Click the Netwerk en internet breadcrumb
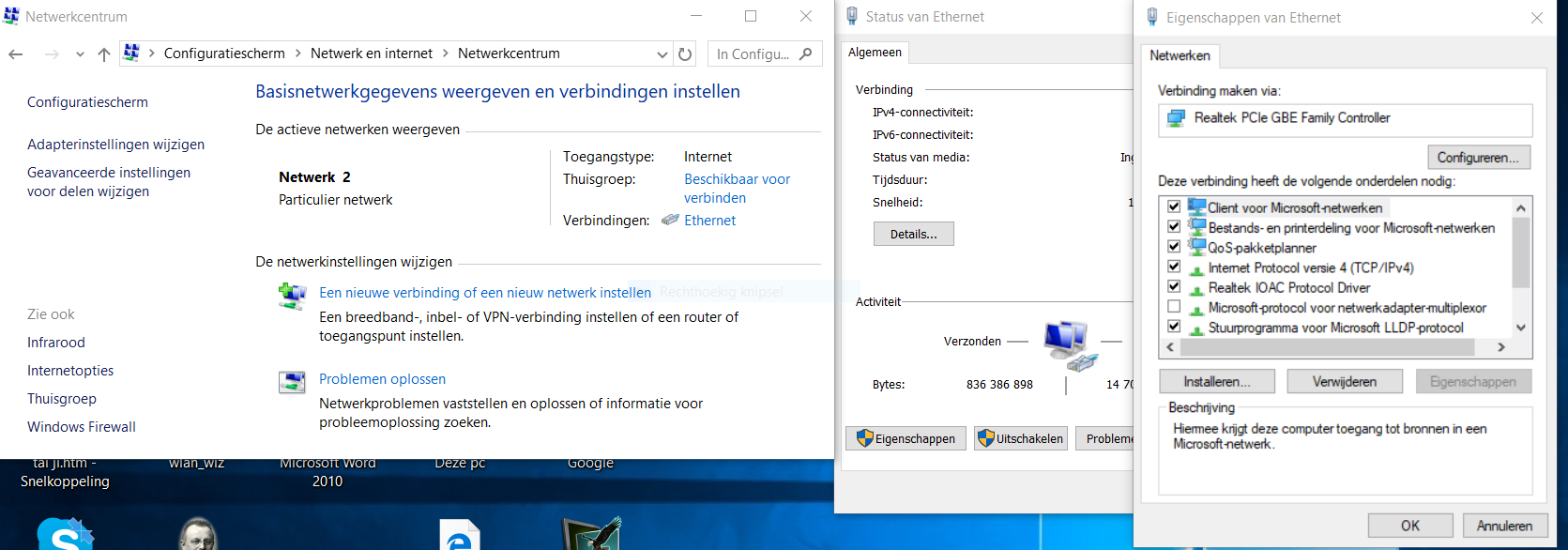1568x550 pixels. point(372,53)
